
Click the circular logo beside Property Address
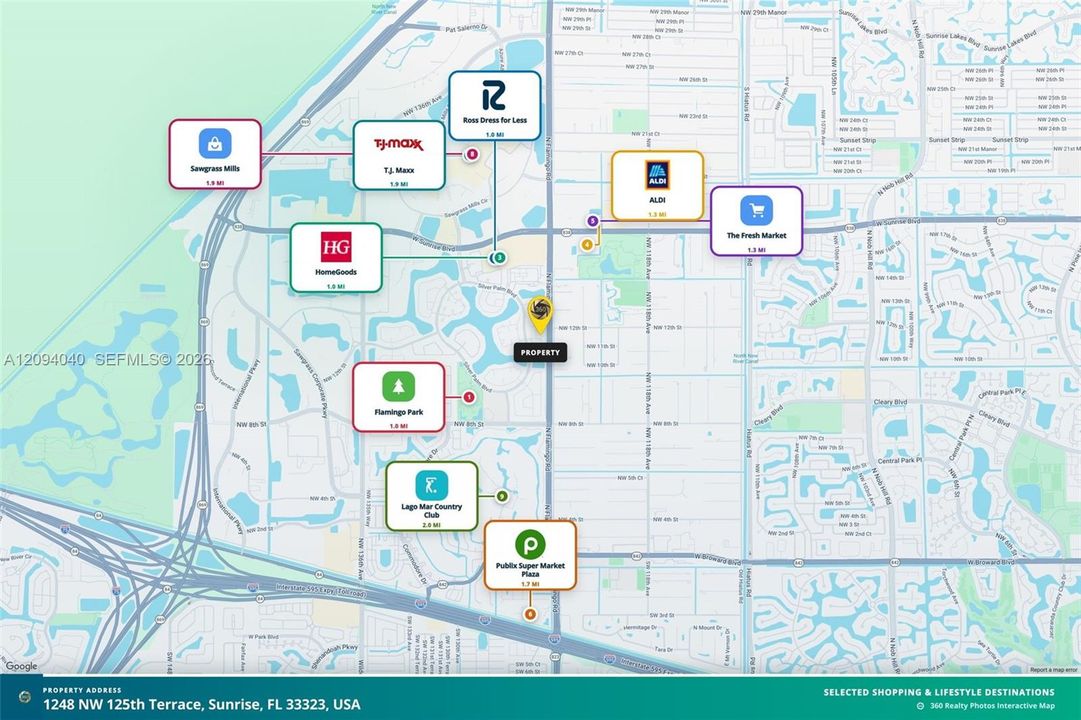point(25,697)
